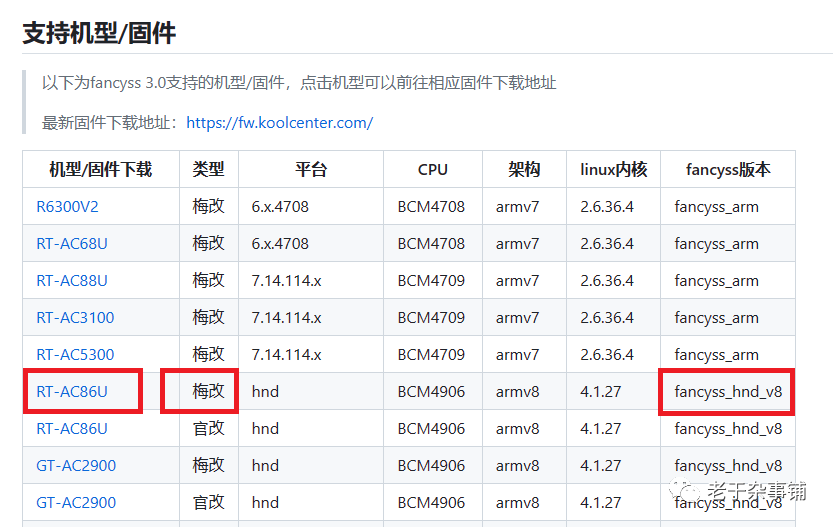
Task: Open RT-AC86U link in the 官改 row
Action: click(x=72, y=429)
